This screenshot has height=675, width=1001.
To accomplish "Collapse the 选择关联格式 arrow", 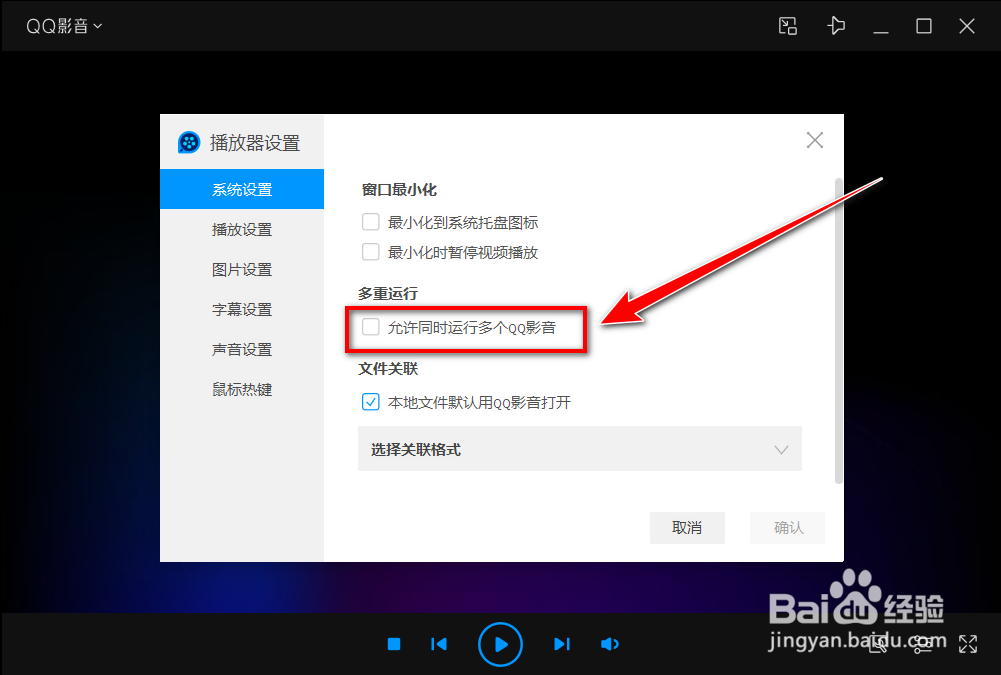I will coord(781,449).
